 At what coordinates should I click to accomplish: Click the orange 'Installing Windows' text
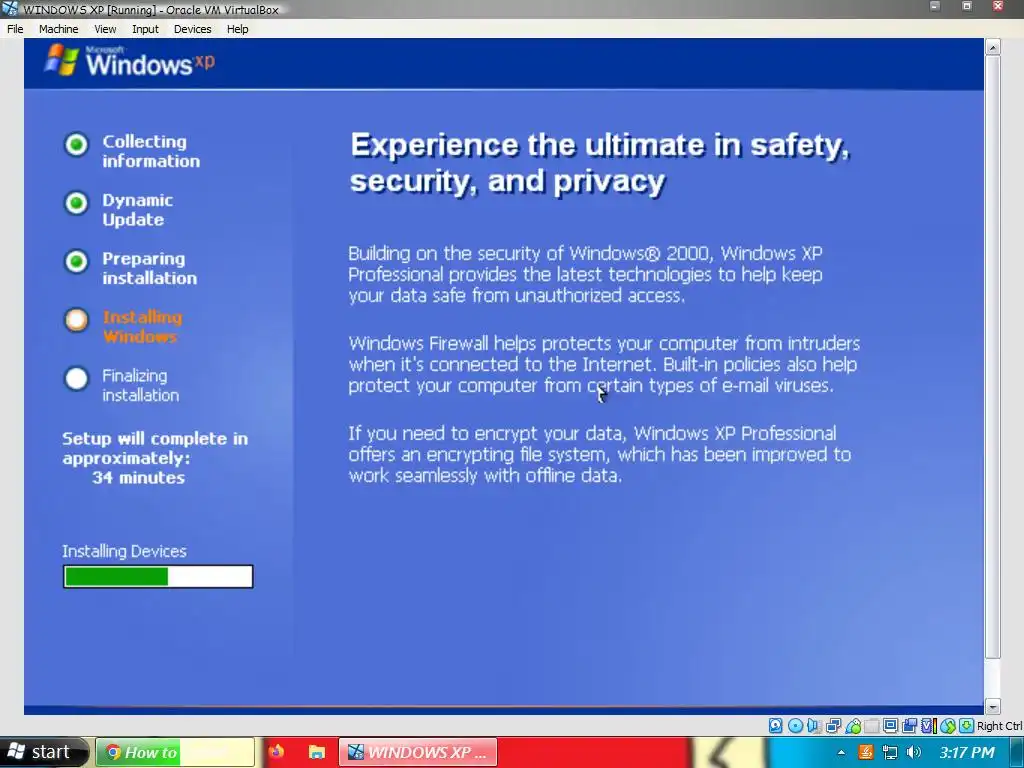tap(142, 327)
